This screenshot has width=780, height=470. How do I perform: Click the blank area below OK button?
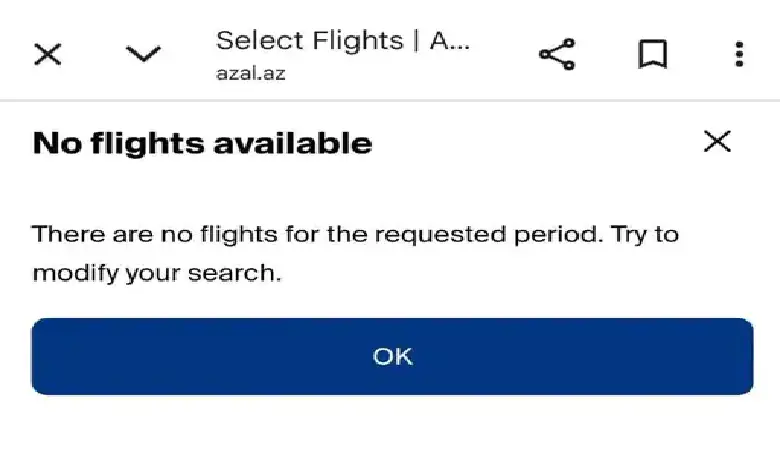(x=392, y=433)
